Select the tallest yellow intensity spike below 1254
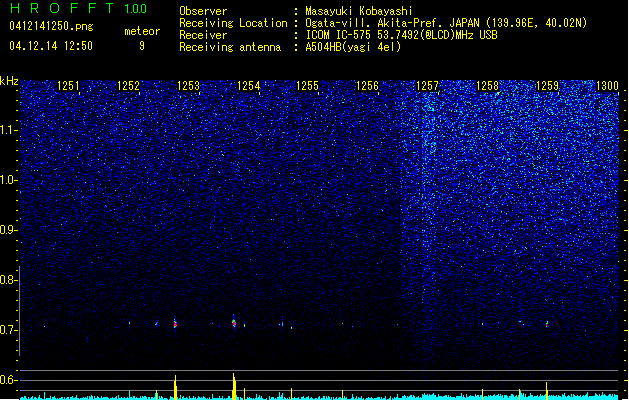The height and width of the screenshot is (400, 629). [234, 386]
